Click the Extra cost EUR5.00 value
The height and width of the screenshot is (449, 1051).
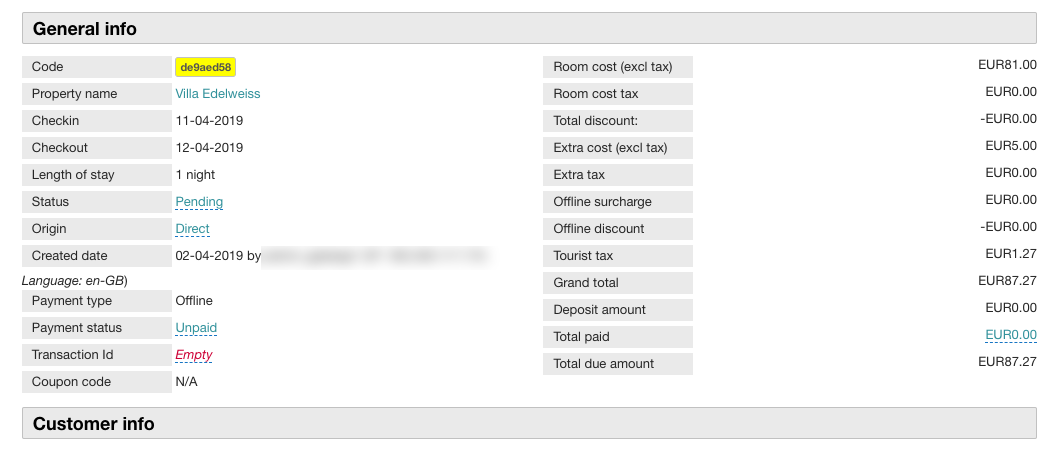tap(1011, 147)
